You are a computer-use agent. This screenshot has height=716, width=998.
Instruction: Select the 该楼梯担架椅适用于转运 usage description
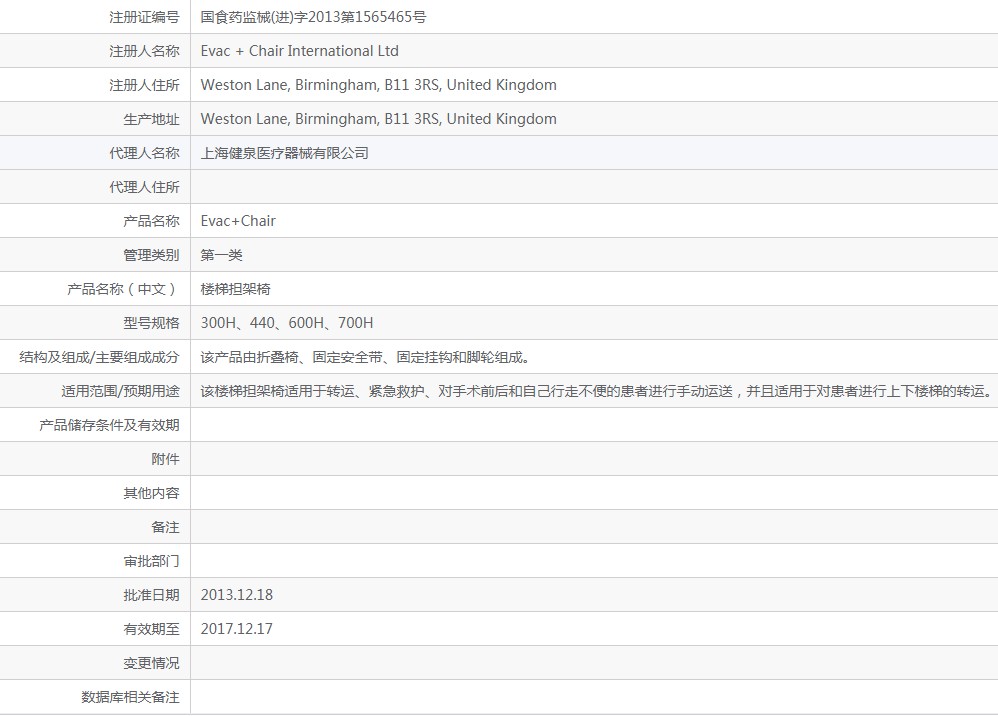pyautogui.click(x=597, y=391)
